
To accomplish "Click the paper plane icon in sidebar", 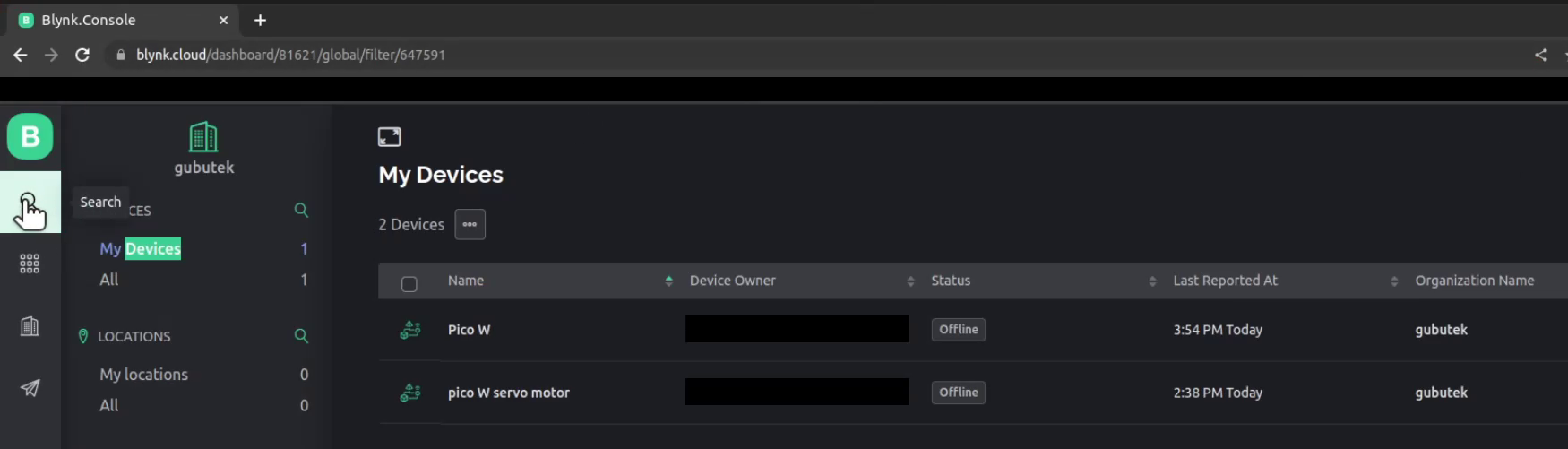I will [30, 388].
